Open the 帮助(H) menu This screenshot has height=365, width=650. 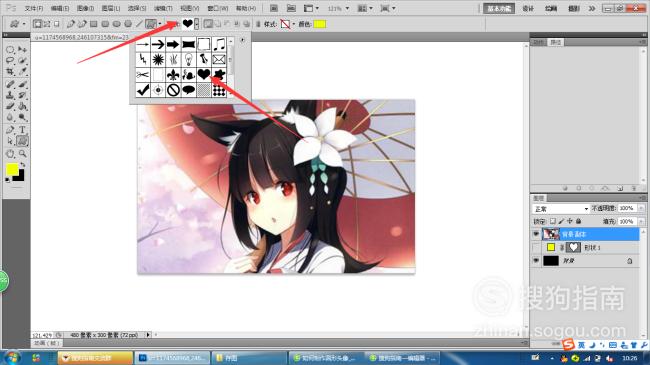(x=246, y=8)
